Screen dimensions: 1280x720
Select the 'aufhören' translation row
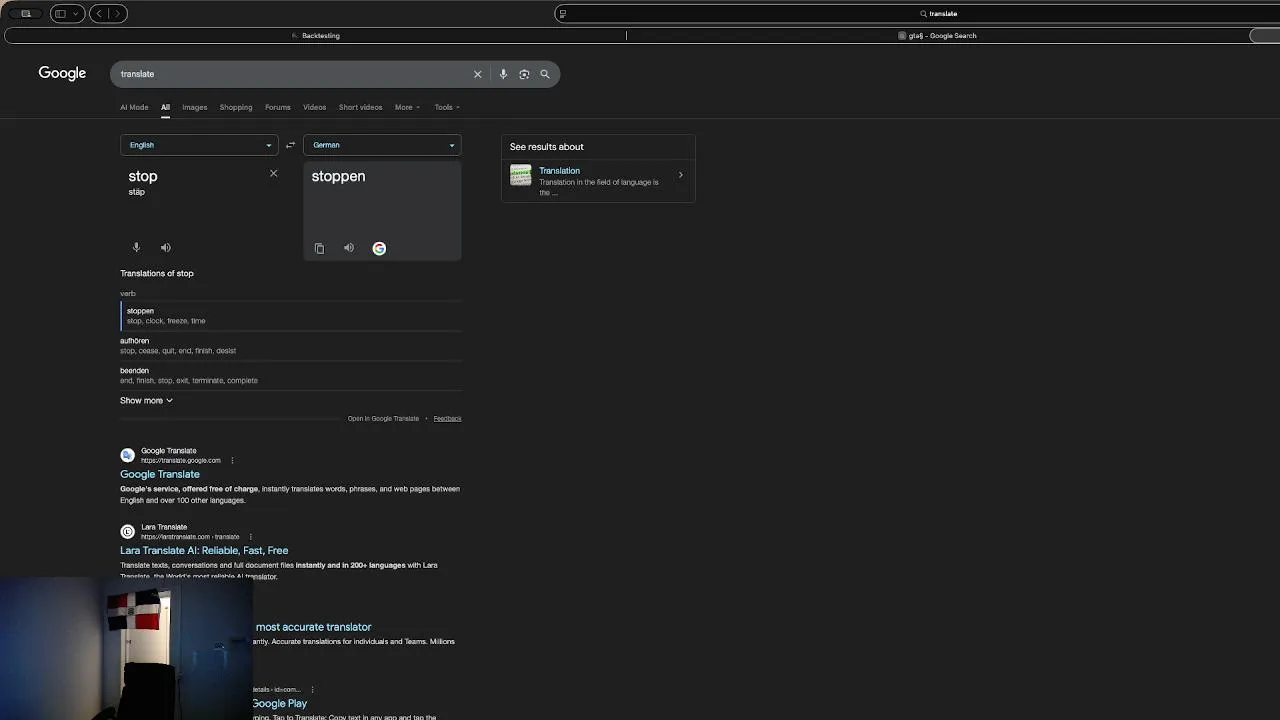[x=291, y=345]
